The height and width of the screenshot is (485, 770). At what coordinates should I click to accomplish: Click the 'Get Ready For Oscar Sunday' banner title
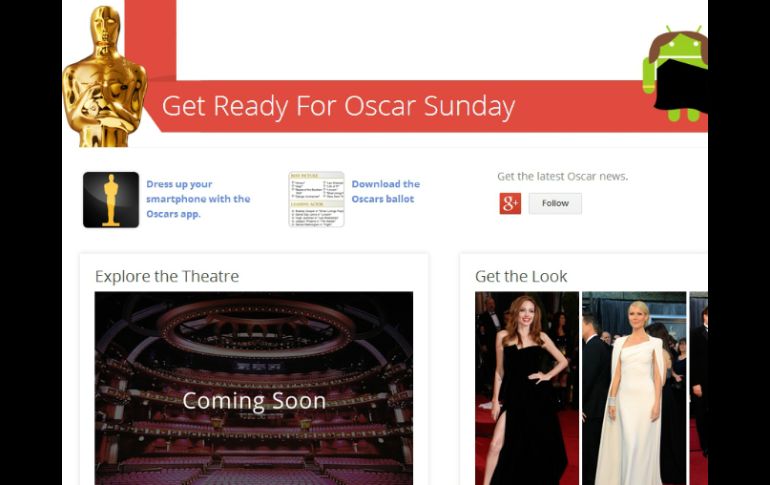(x=338, y=106)
